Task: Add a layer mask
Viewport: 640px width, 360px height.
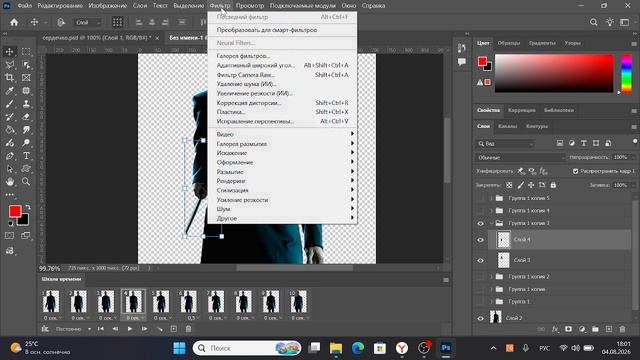Action: pyautogui.click(x=568, y=329)
